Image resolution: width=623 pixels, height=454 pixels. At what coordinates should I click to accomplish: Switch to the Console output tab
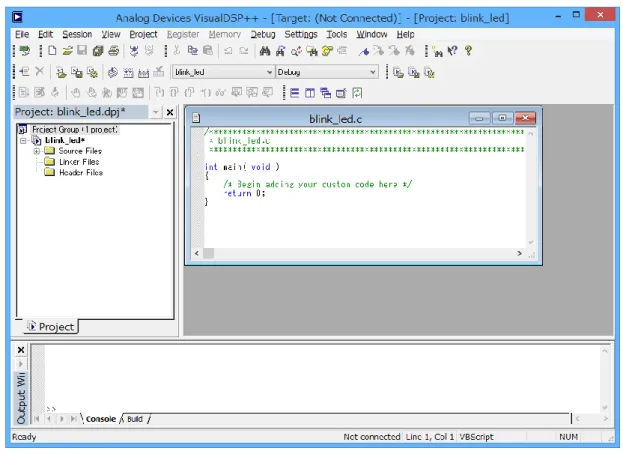click(101, 419)
